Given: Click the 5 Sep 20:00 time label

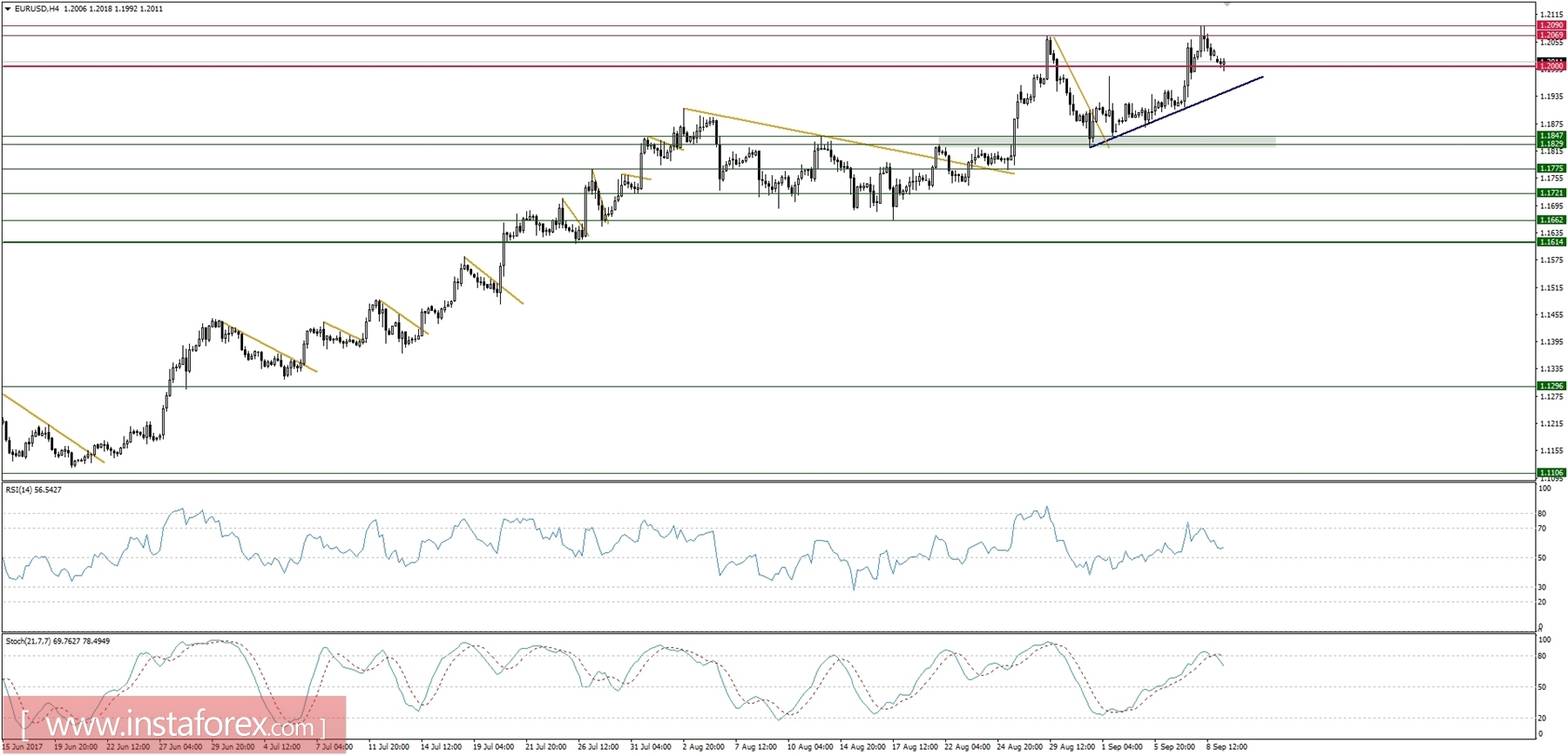Looking at the screenshot, I should coord(1174,746).
